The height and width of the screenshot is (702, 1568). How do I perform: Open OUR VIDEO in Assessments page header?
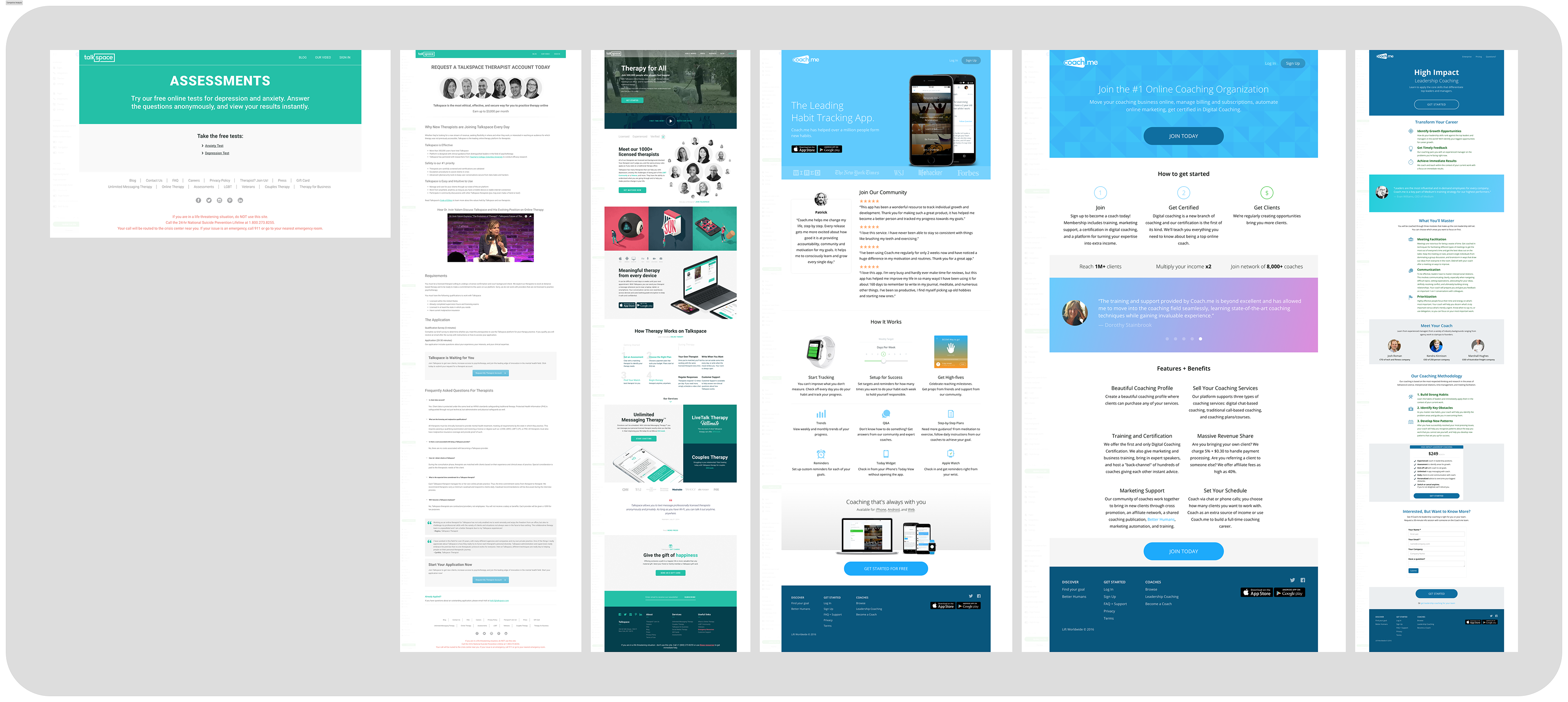coord(323,57)
